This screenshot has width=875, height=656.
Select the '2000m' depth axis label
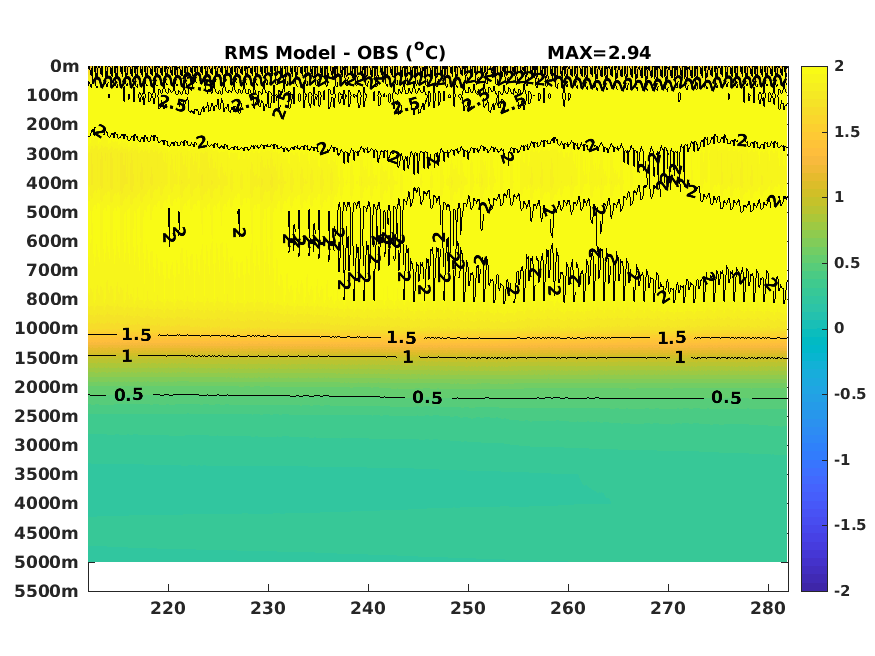[x=47, y=387]
